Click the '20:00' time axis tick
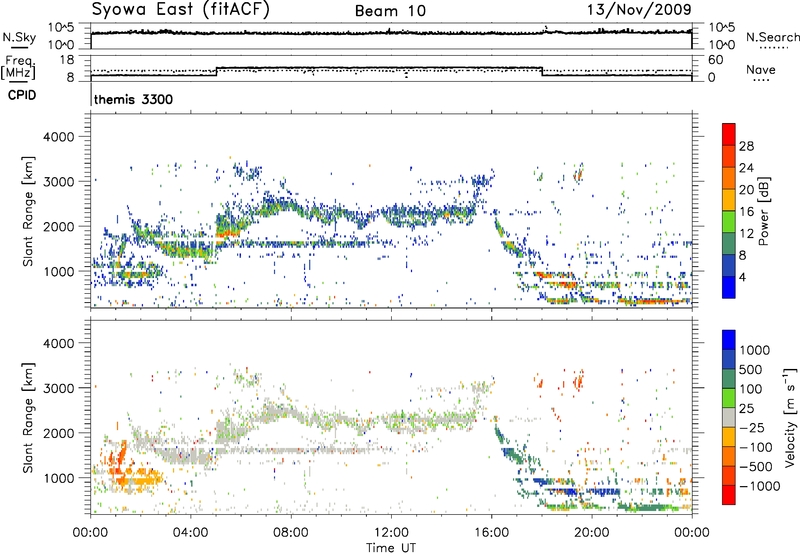Viewport: 800px width, 554px height. [x=592, y=533]
